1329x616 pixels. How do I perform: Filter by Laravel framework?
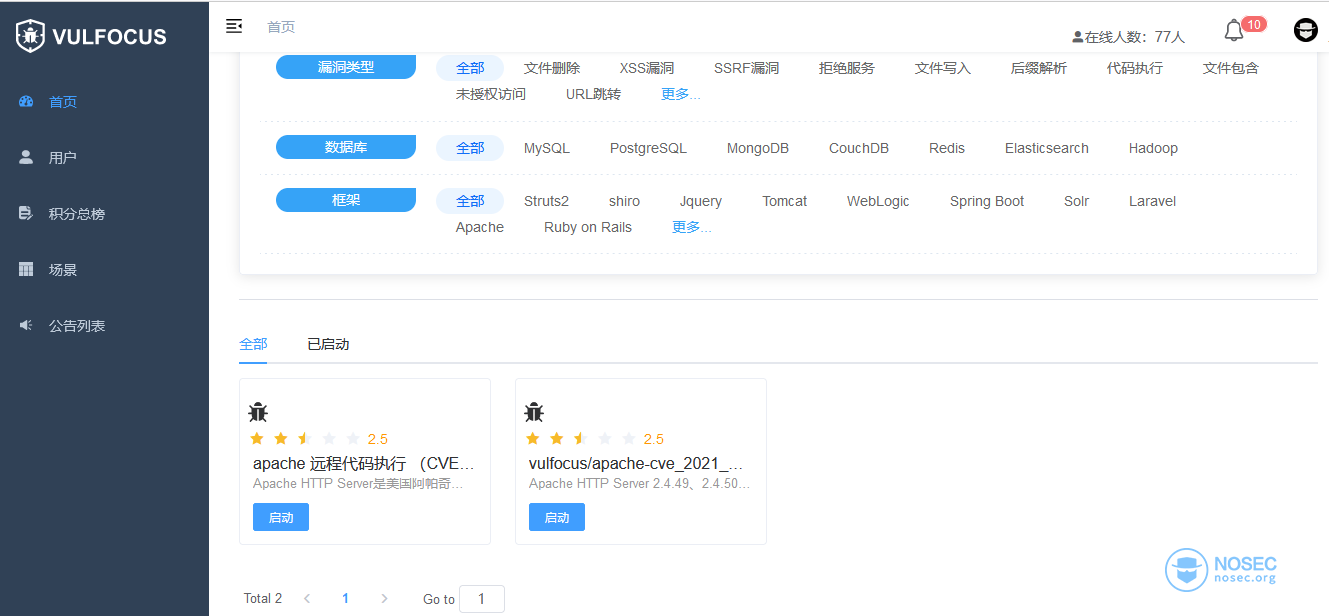coord(1152,201)
